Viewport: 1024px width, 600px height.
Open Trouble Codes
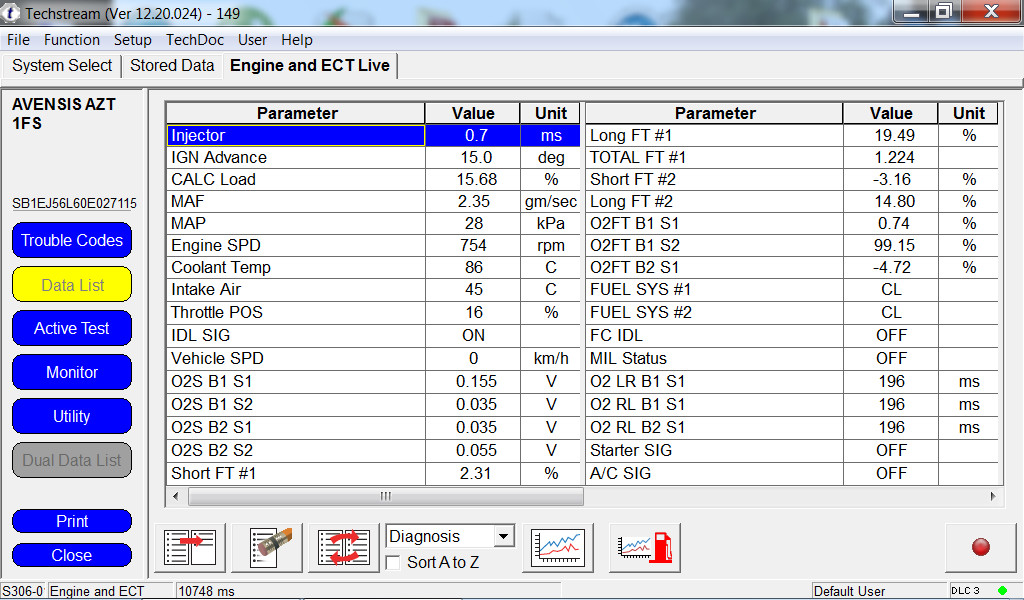click(x=72, y=241)
